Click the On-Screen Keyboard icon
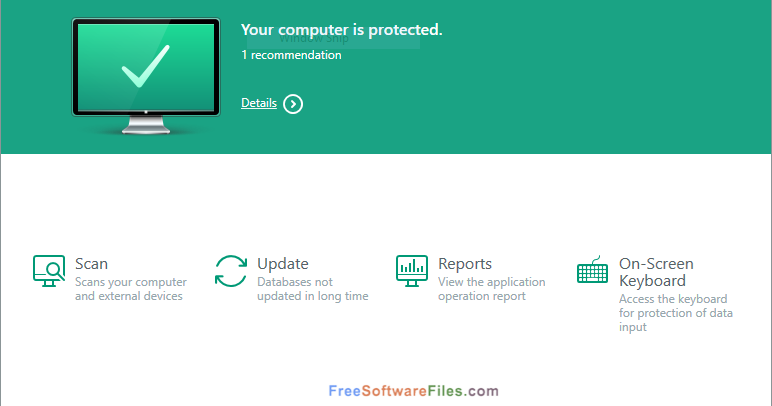The image size is (772, 406). [592, 270]
